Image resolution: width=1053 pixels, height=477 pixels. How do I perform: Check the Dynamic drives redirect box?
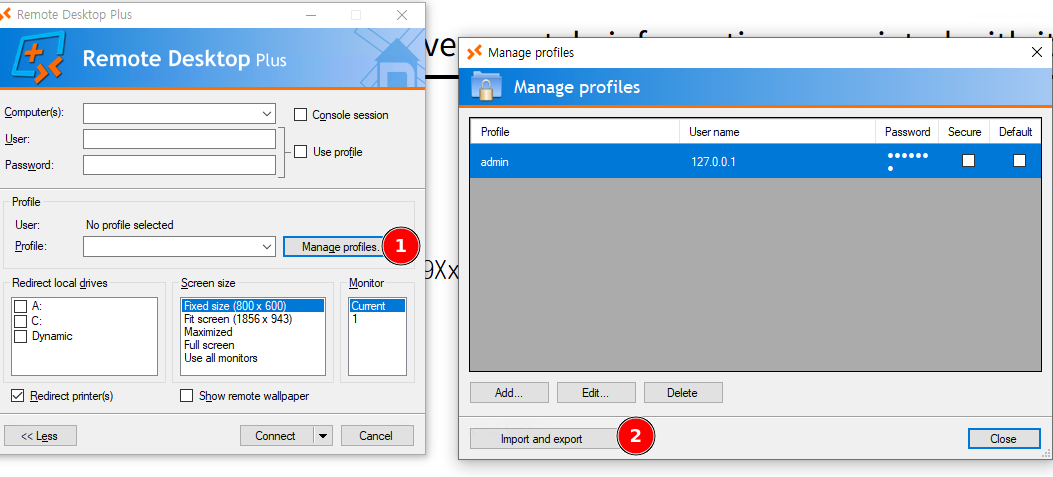point(21,336)
